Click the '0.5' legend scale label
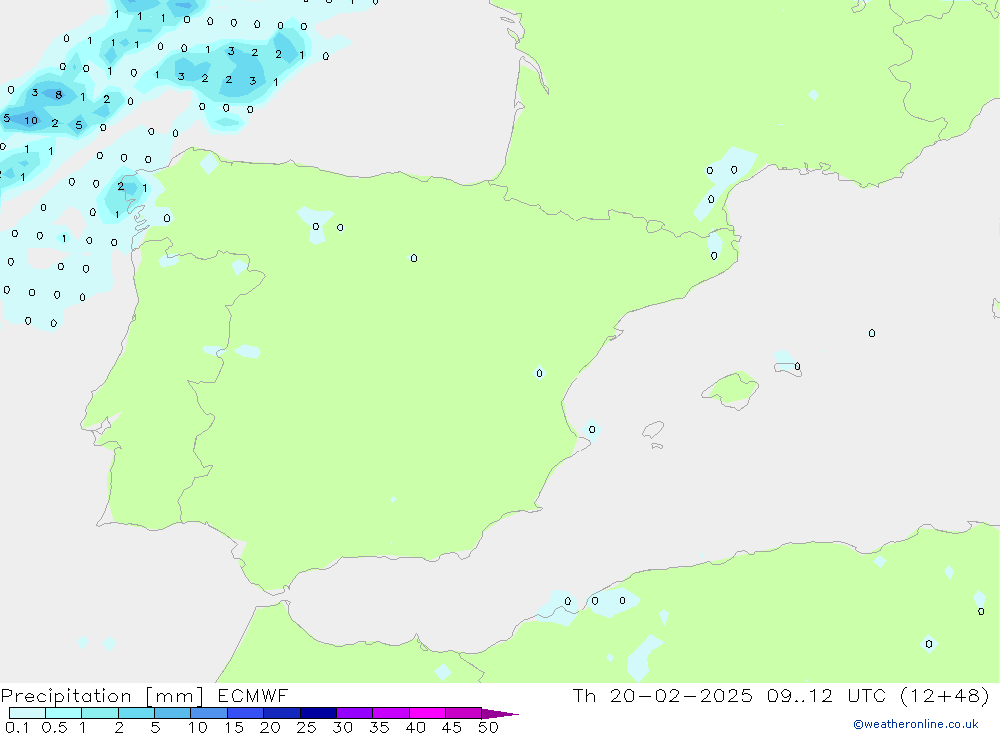 [54, 727]
